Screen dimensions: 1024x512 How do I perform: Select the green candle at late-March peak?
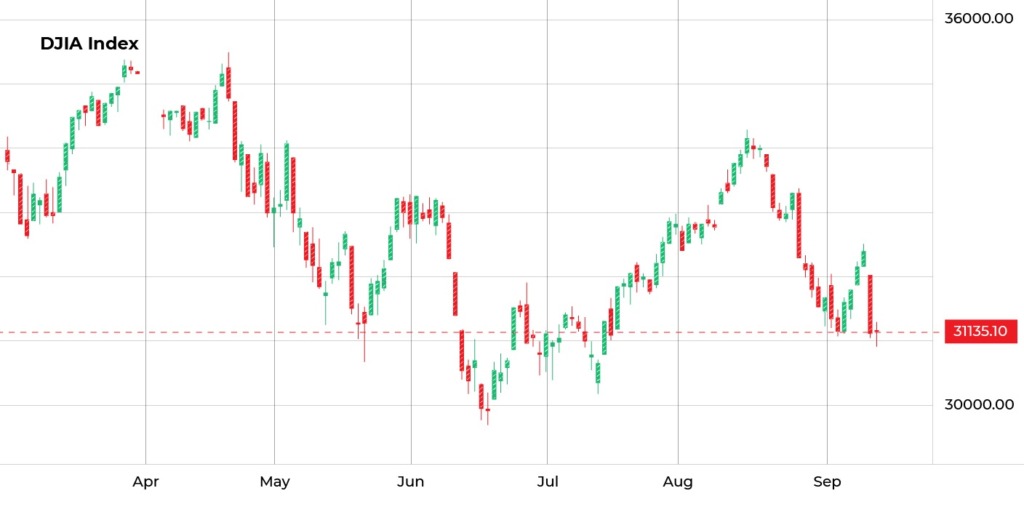124,70
